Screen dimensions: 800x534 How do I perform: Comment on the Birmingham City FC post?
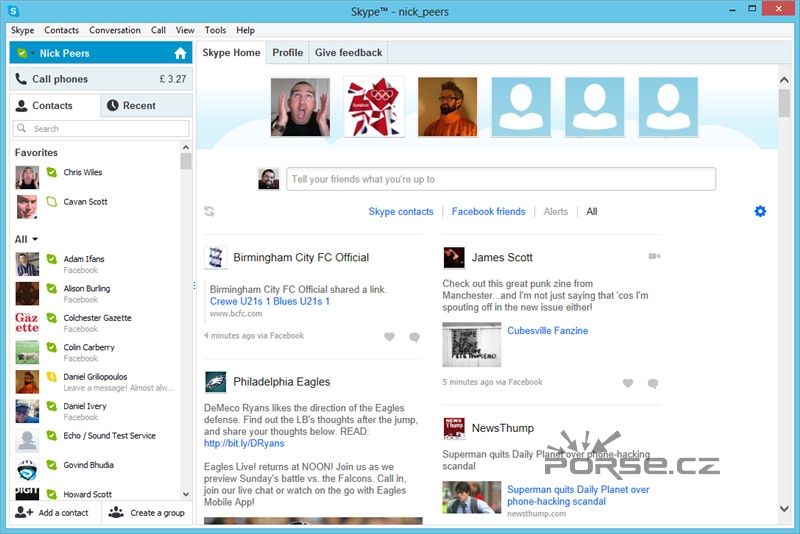(x=414, y=337)
